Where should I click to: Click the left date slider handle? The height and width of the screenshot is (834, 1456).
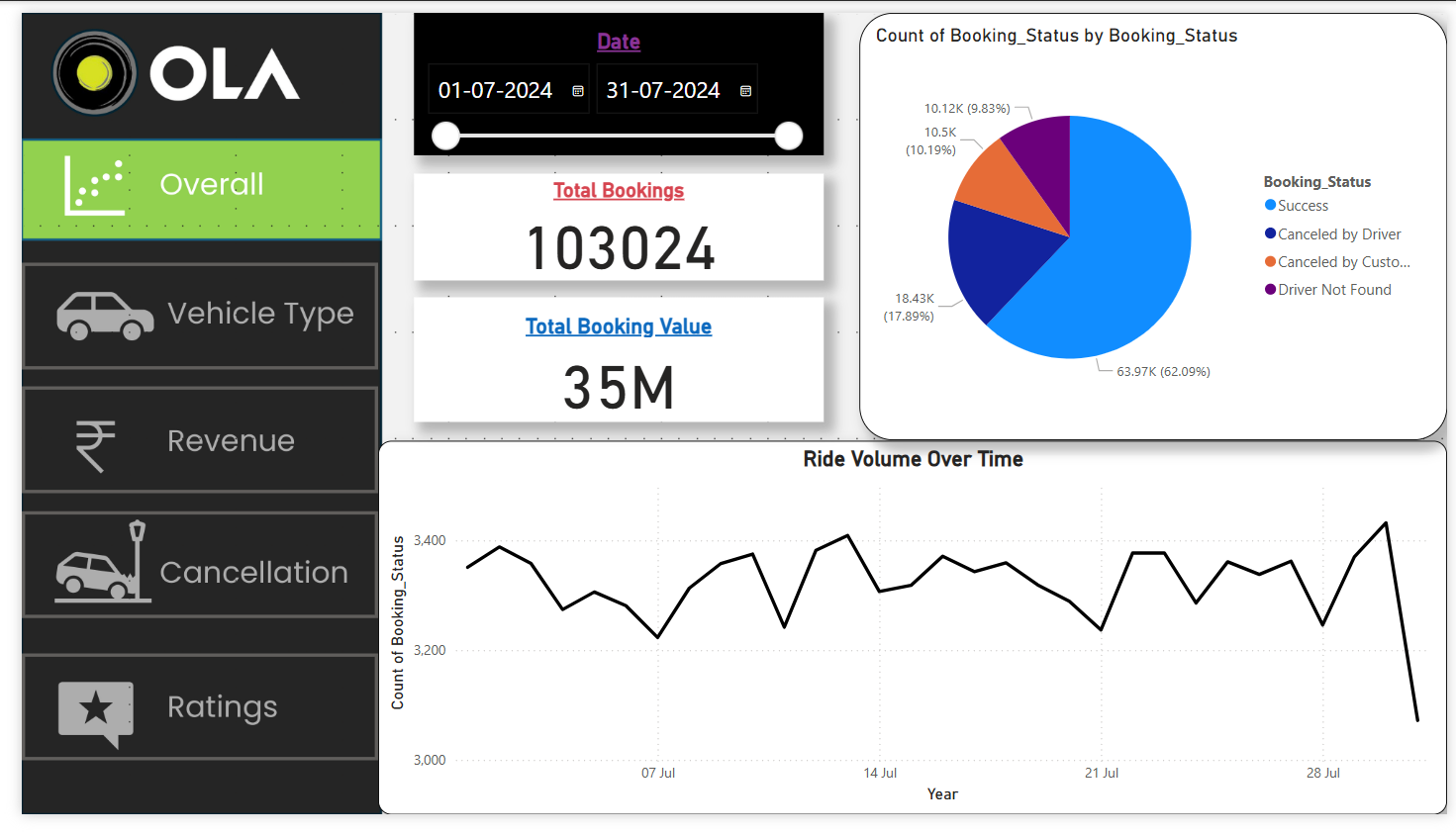[x=446, y=136]
